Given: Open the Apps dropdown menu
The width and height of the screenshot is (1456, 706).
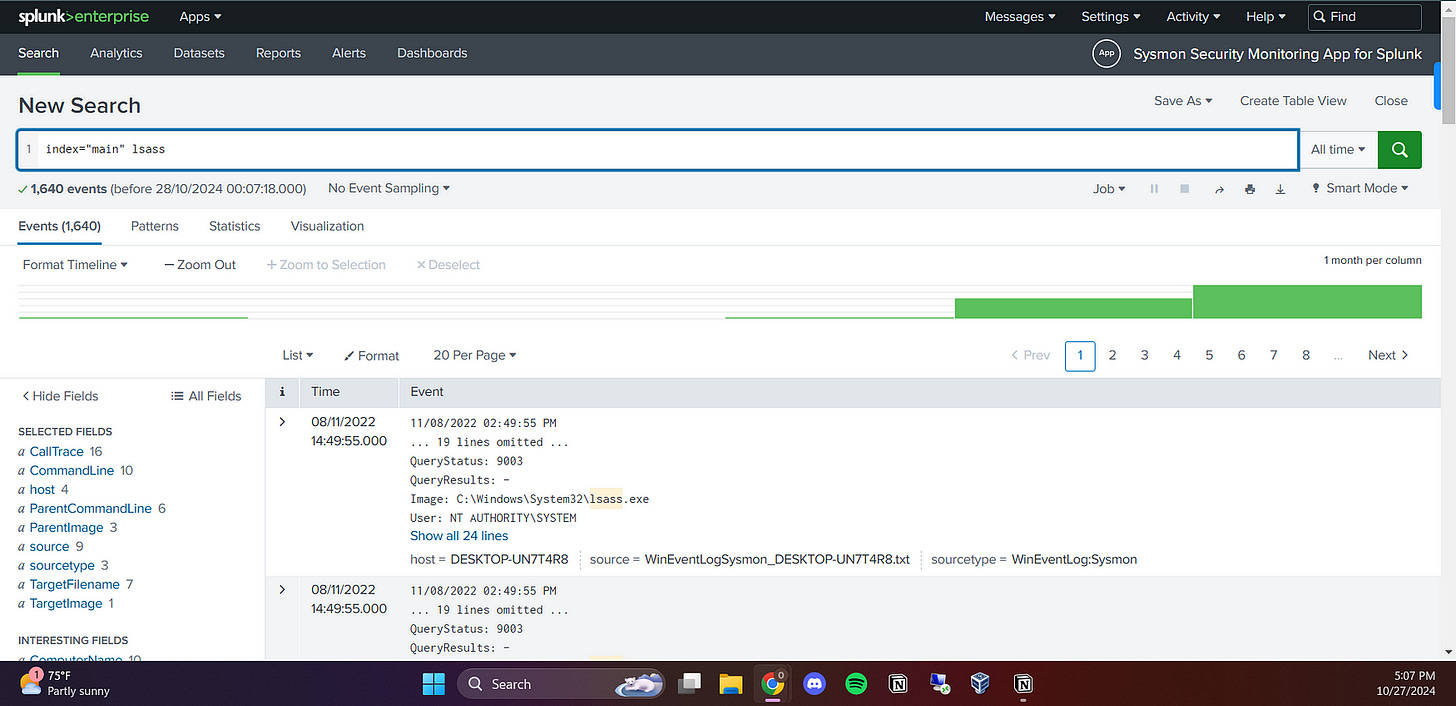Looking at the screenshot, I should (x=201, y=17).
